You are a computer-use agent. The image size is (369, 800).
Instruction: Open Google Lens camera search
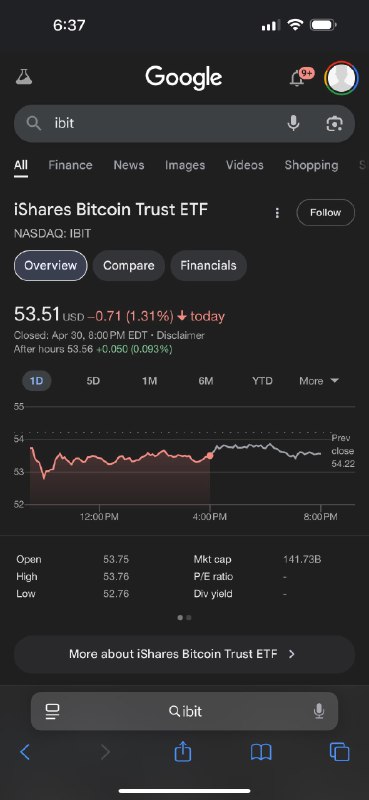click(x=334, y=123)
